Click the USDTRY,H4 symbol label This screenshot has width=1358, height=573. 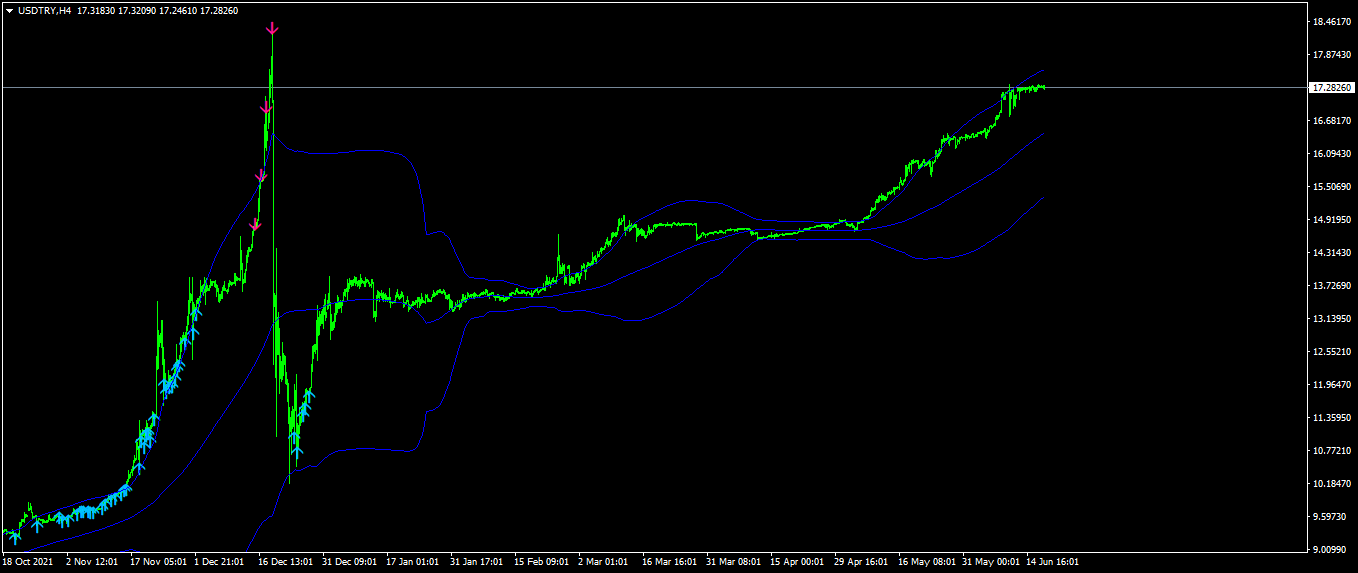tap(45, 10)
